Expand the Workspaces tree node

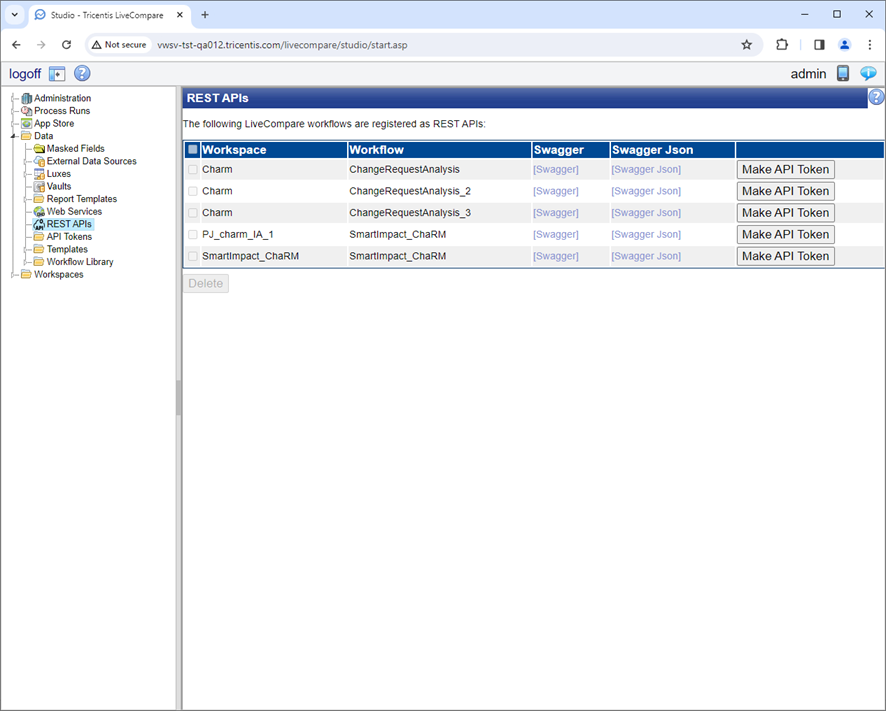(x=14, y=274)
